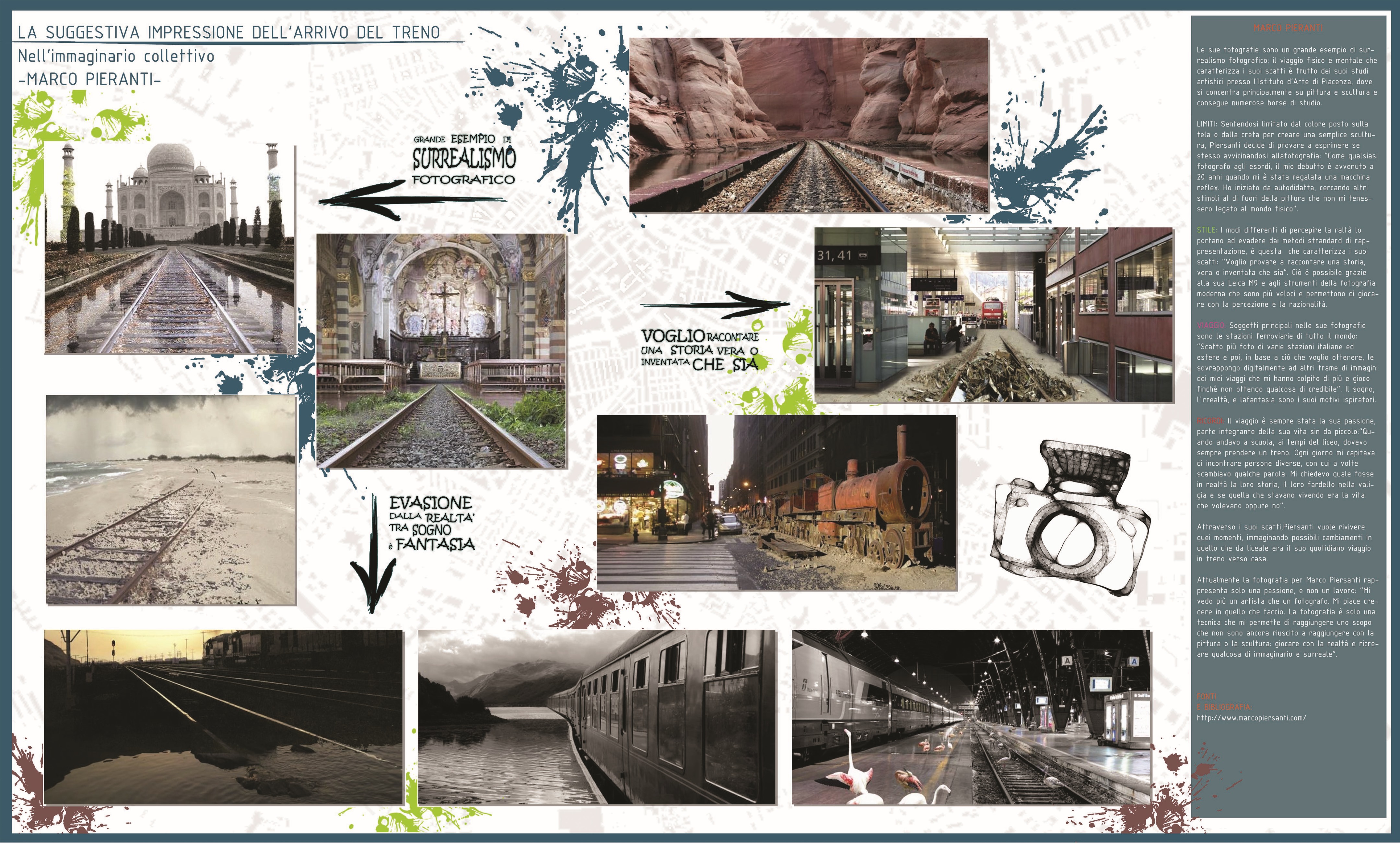Click the flamingos station photo
Screen dimensions: 1400x844
tap(971, 717)
